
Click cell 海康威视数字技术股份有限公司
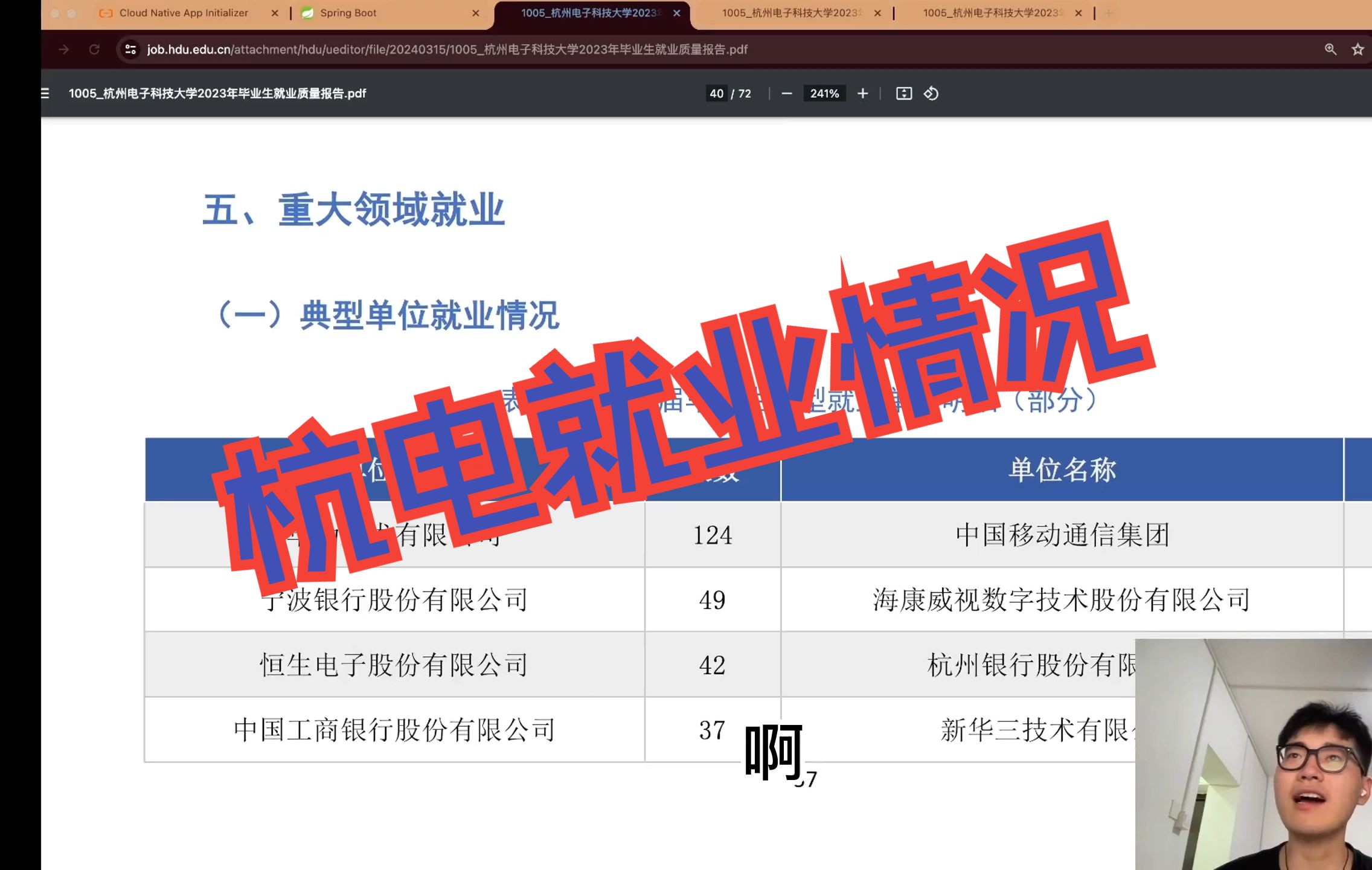click(1062, 599)
